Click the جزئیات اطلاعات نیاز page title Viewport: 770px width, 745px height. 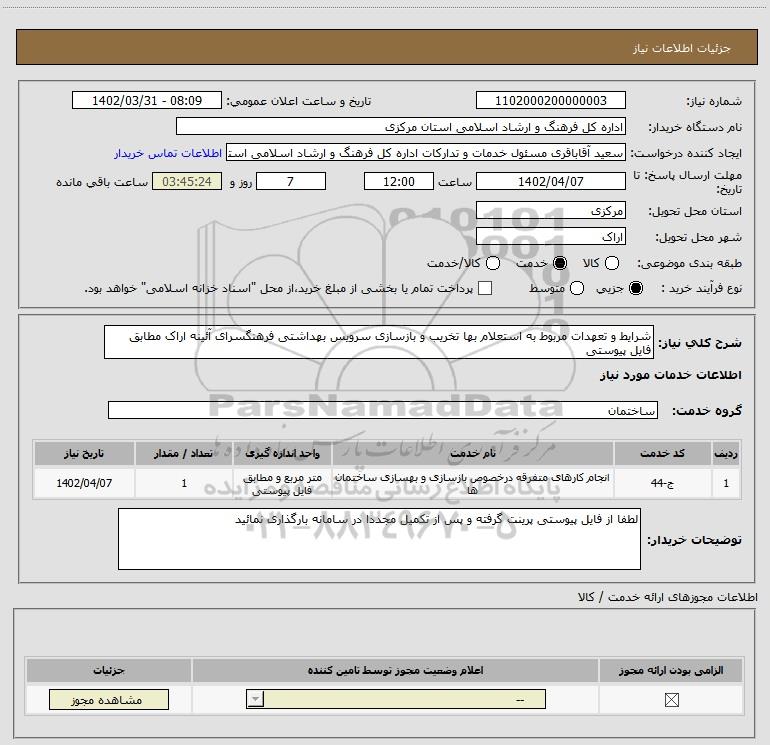click(681, 48)
